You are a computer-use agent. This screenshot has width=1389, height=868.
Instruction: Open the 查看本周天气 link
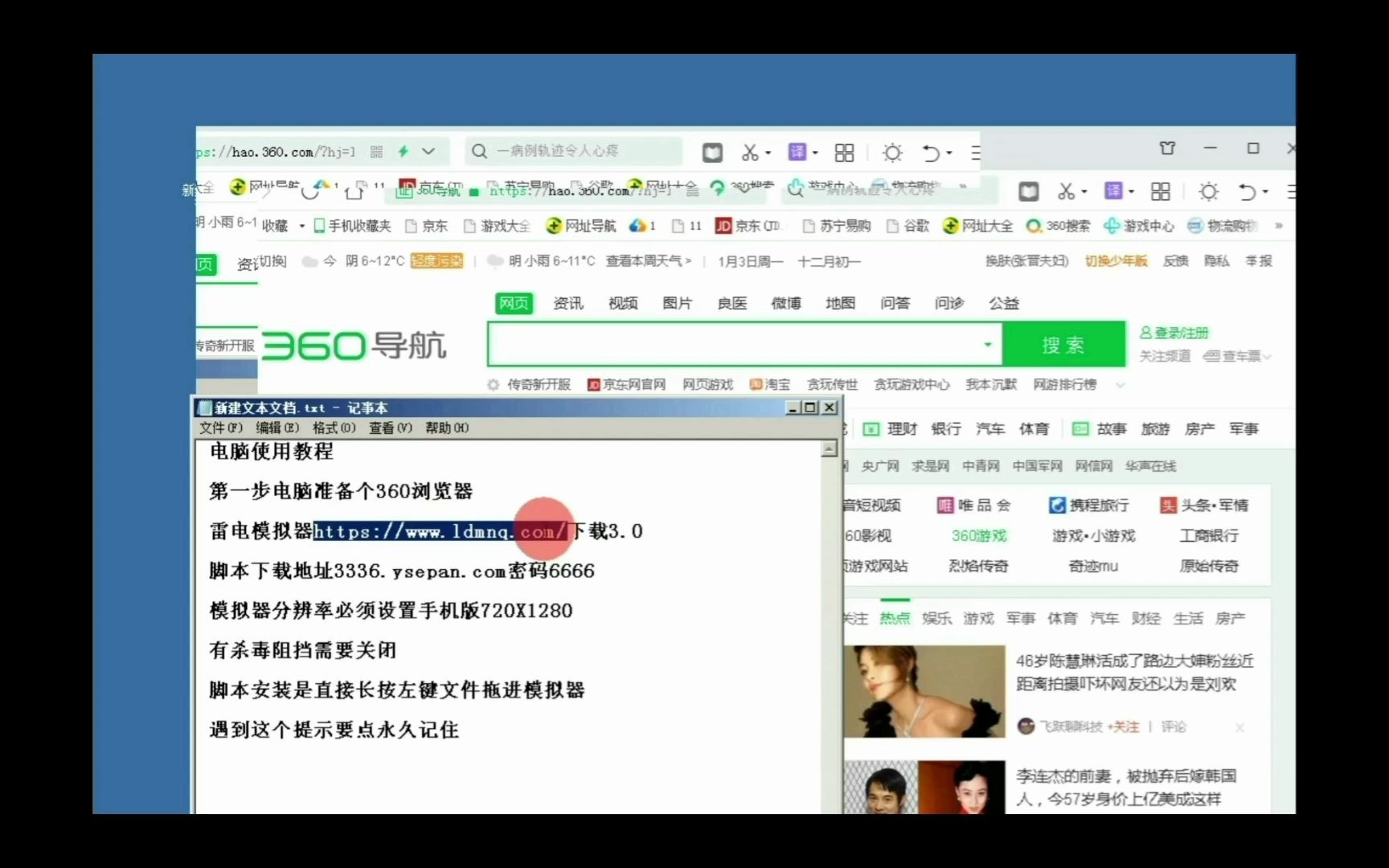coord(649,261)
